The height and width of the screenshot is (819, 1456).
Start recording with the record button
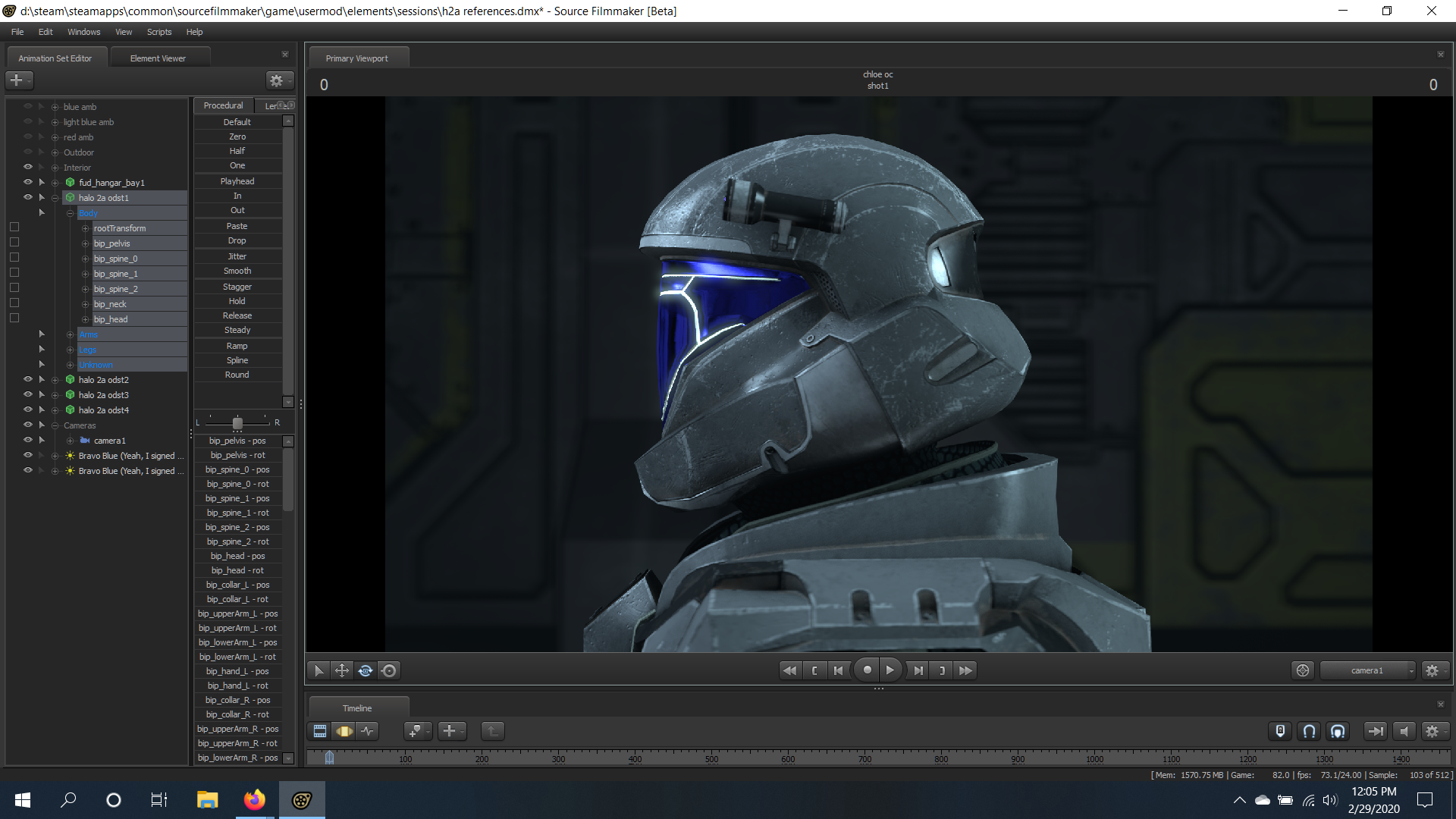tap(867, 670)
